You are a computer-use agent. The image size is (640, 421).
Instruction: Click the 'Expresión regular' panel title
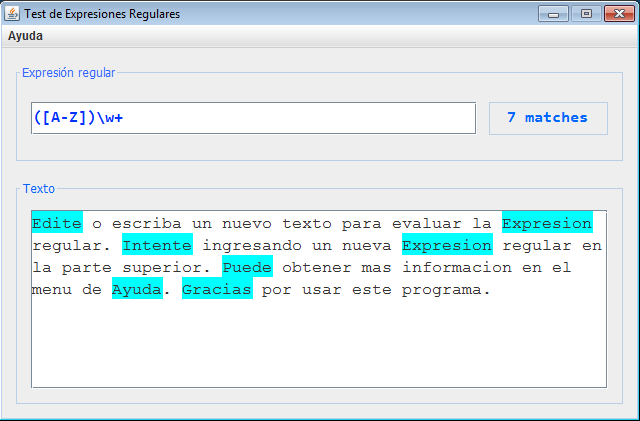(x=69, y=73)
